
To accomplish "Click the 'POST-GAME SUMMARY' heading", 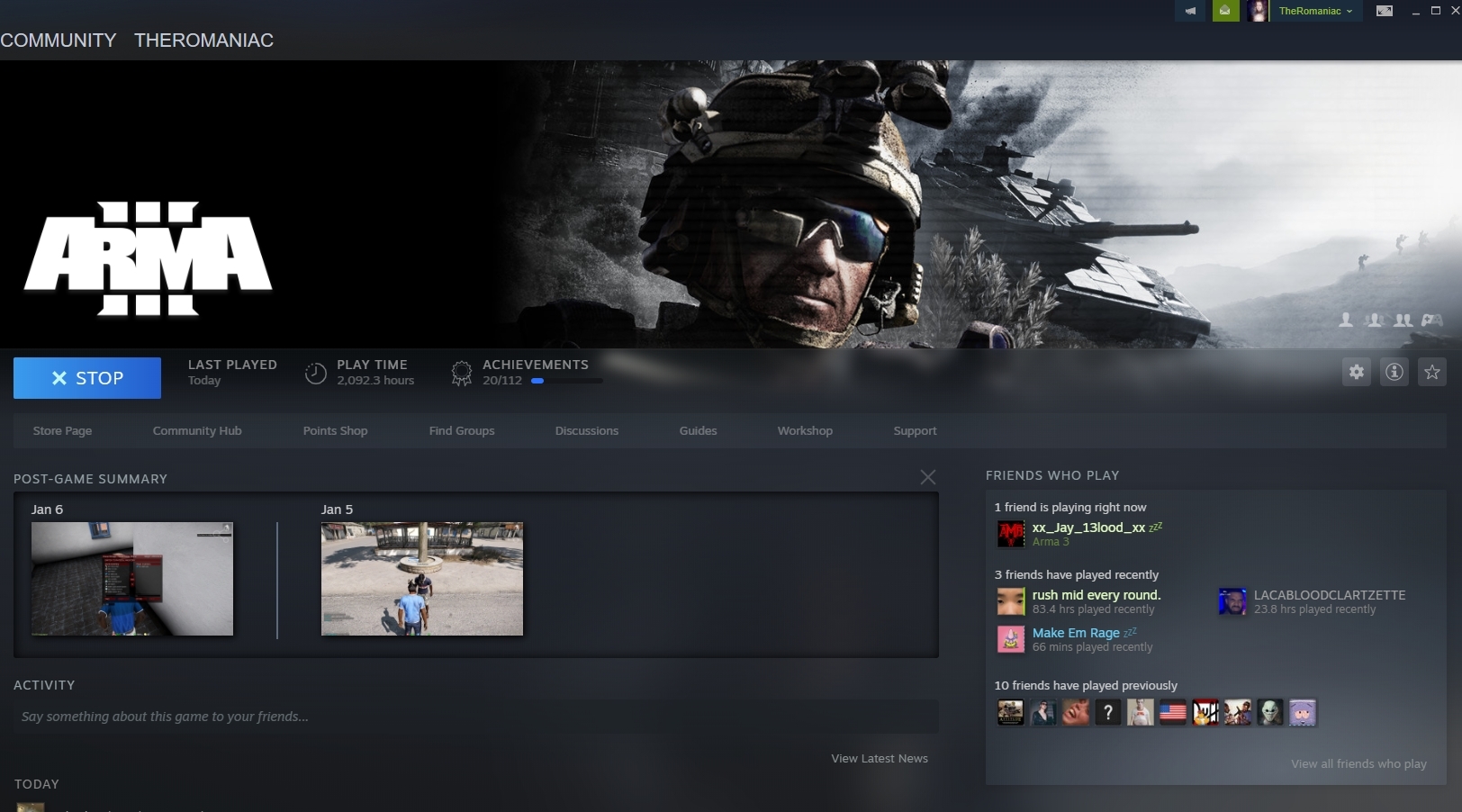I will pos(91,479).
